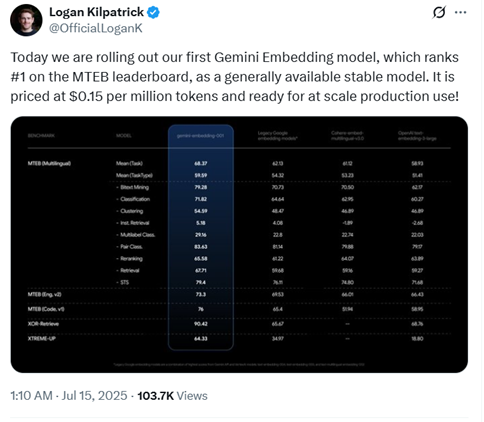Click the highlighted gemini-embedding-001 column header
The image size is (484, 422).
point(200,136)
